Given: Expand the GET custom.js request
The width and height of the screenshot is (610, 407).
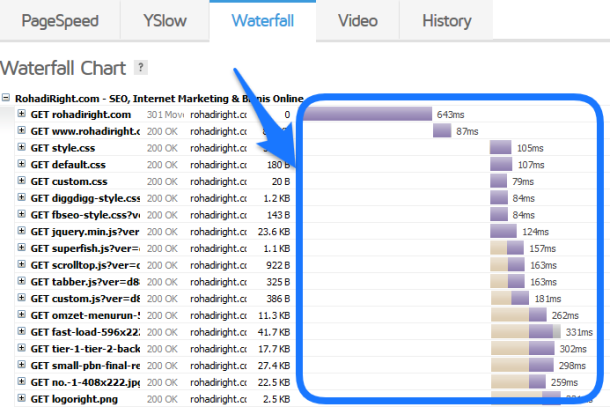Looking at the screenshot, I should coord(21,298).
